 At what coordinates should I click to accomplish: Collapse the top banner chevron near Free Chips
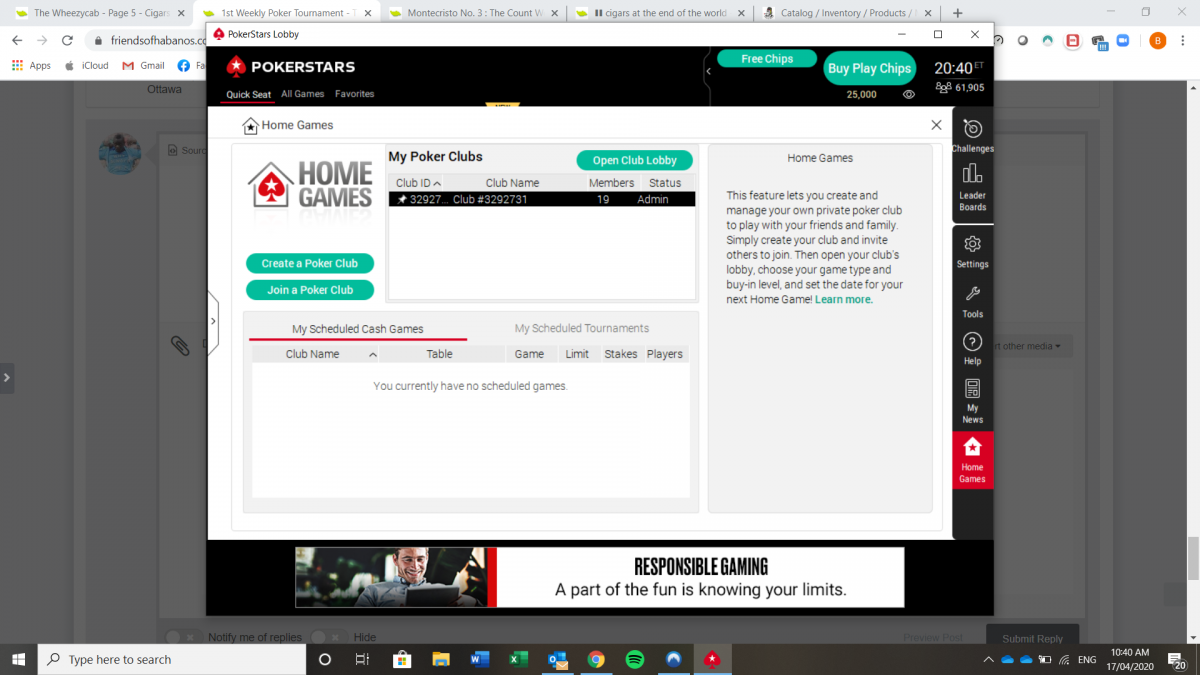pos(708,71)
